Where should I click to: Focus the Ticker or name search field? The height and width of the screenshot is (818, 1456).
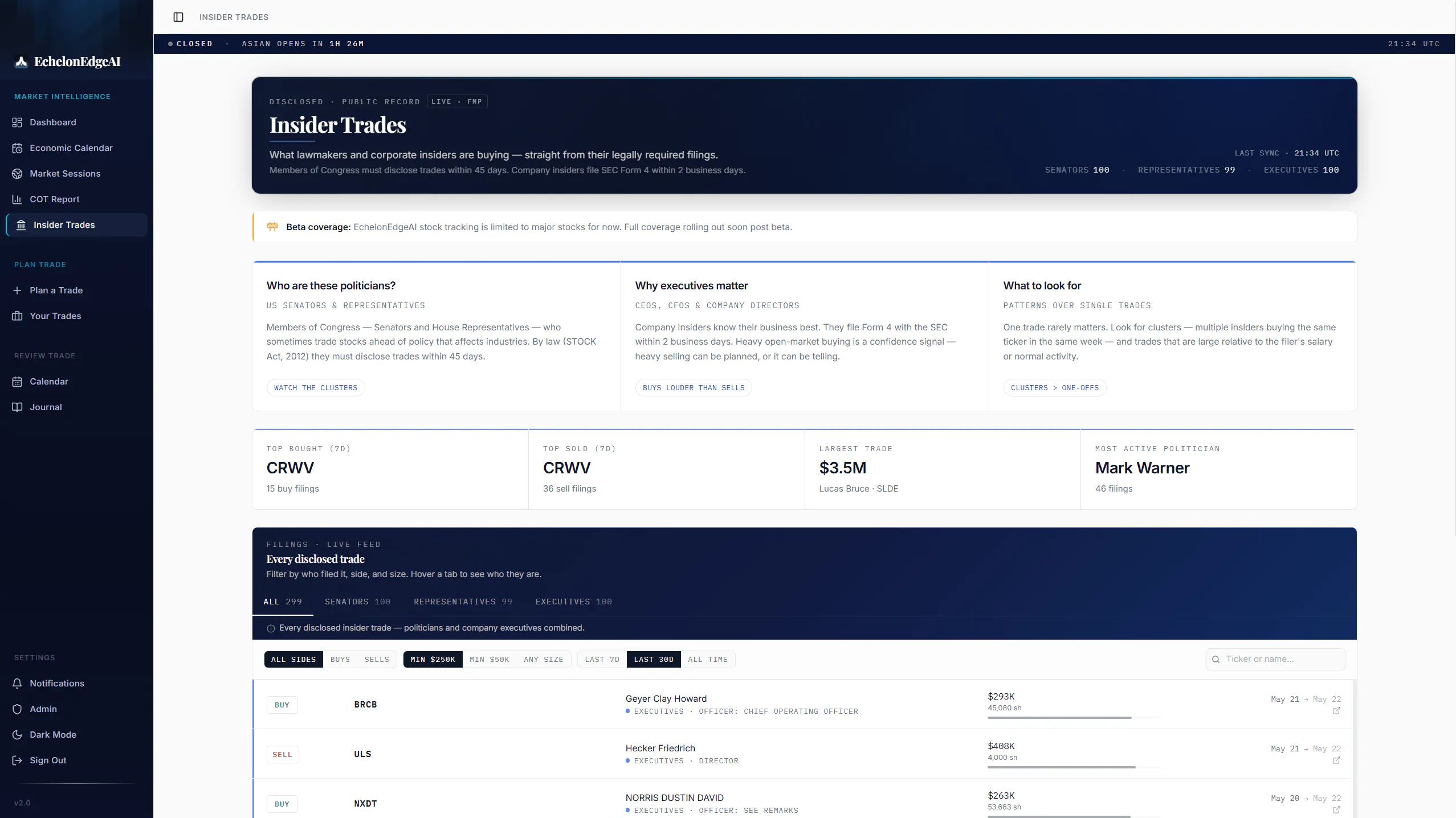point(1275,660)
